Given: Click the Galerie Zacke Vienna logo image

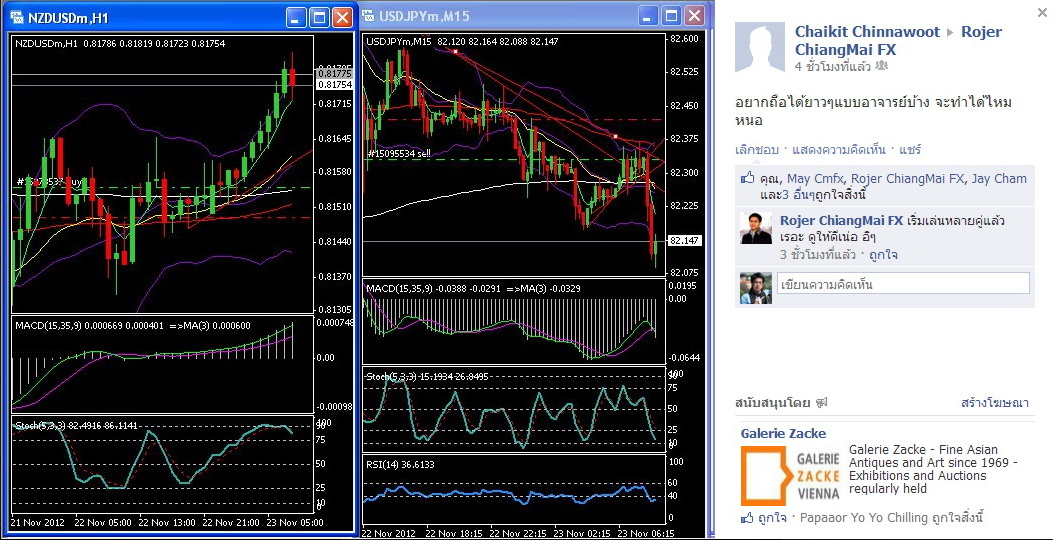Looking at the screenshot, I should pos(790,476).
